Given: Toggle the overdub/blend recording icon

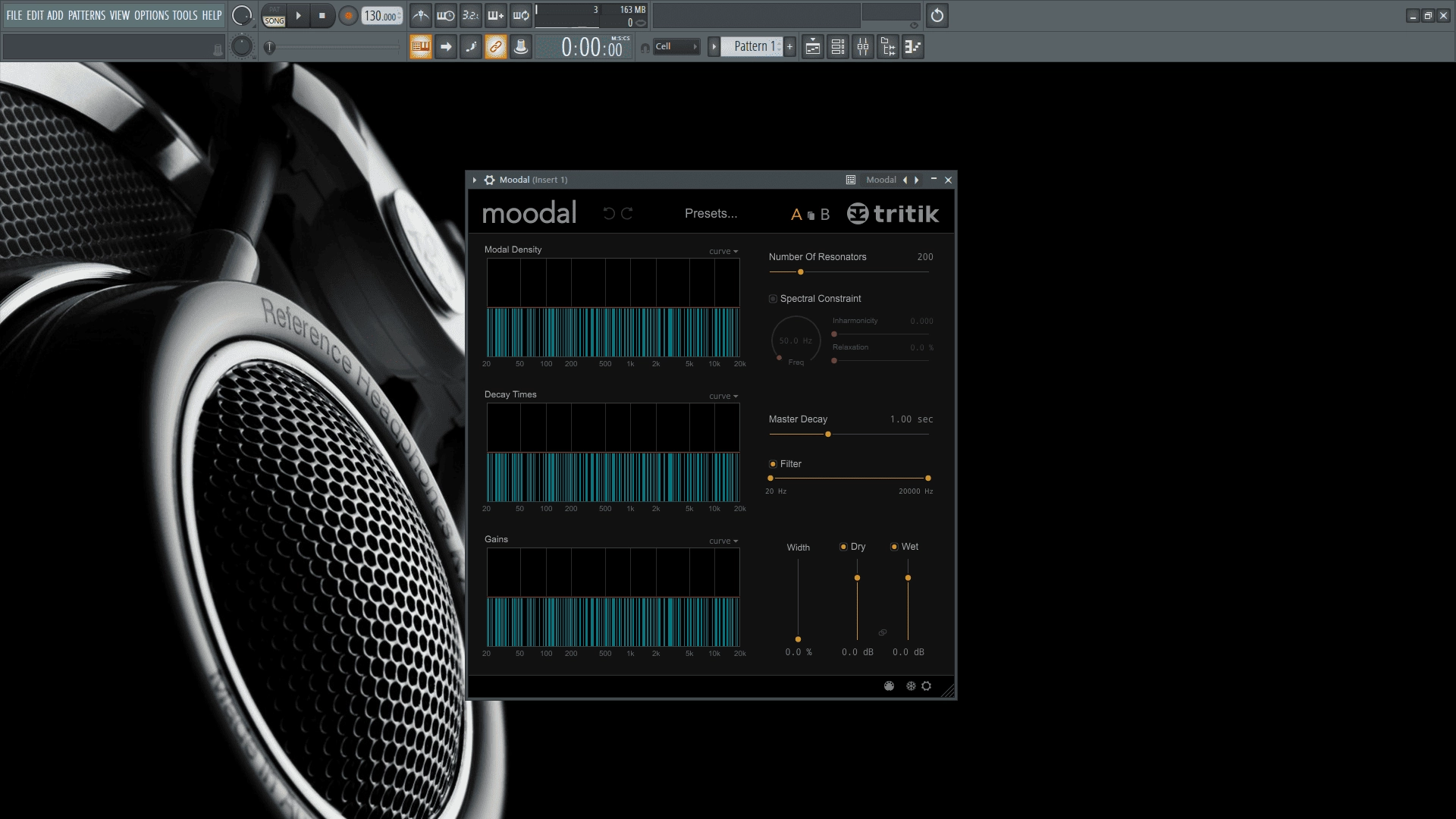Looking at the screenshot, I should [x=496, y=16].
